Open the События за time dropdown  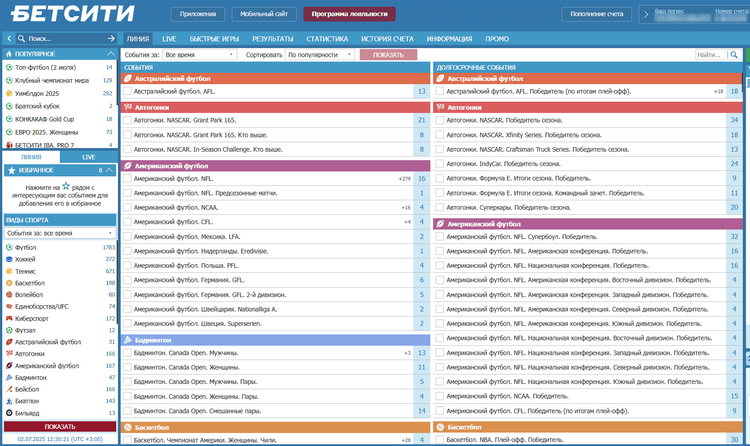point(198,55)
